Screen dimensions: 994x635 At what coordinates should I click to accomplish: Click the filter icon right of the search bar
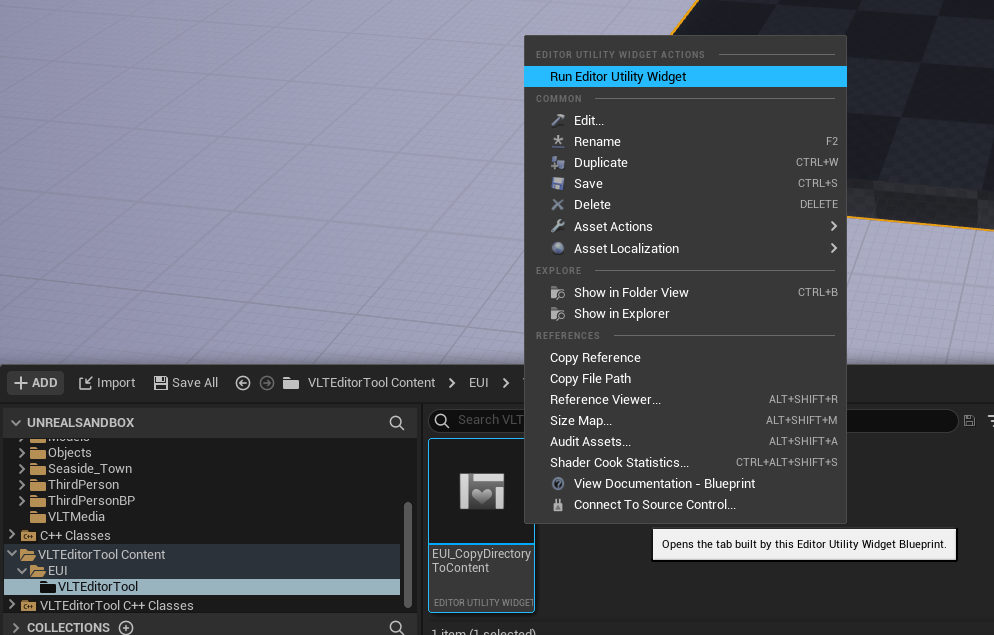(x=990, y=420)
